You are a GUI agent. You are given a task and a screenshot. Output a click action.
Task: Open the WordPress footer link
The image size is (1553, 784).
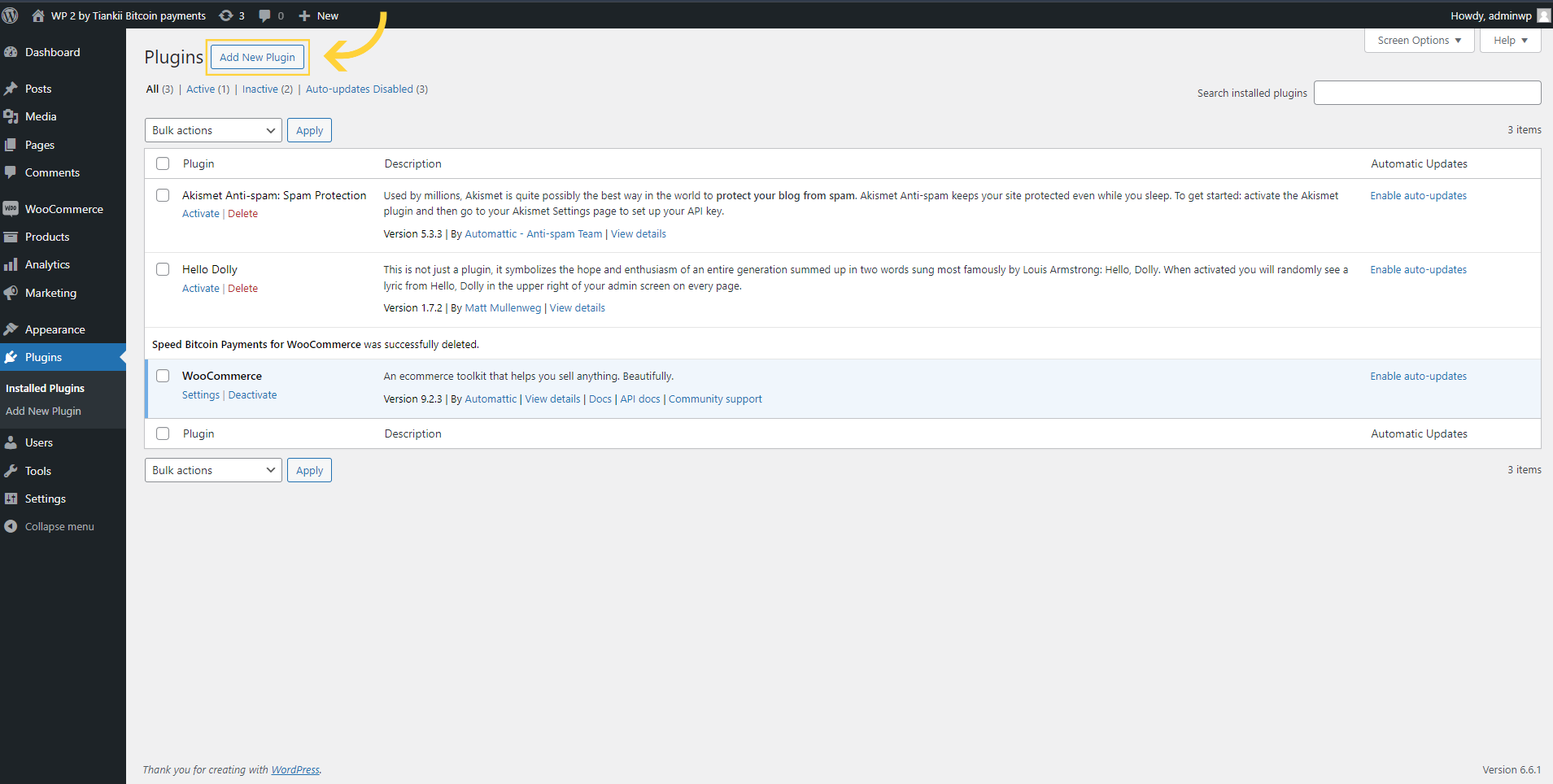295,769
